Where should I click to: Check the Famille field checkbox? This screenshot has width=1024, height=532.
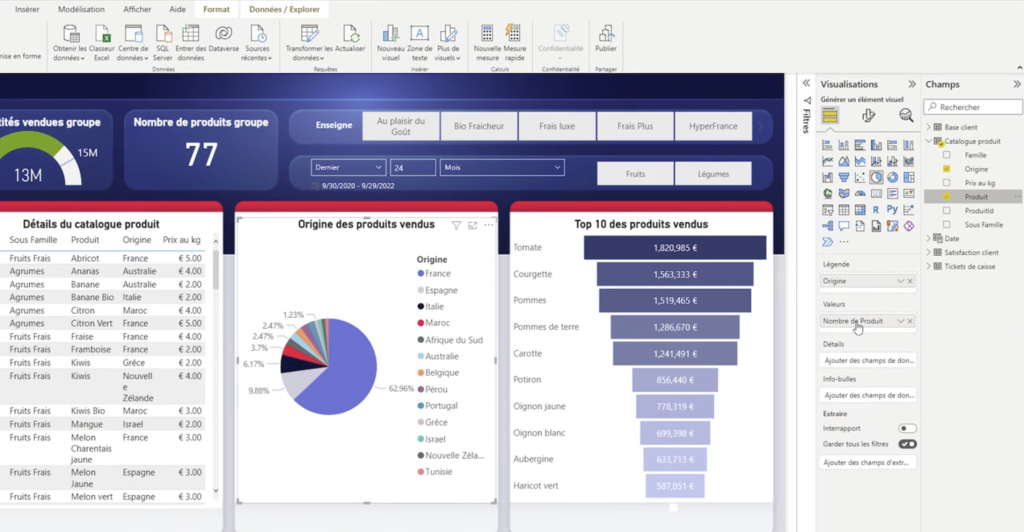[946, 155]
